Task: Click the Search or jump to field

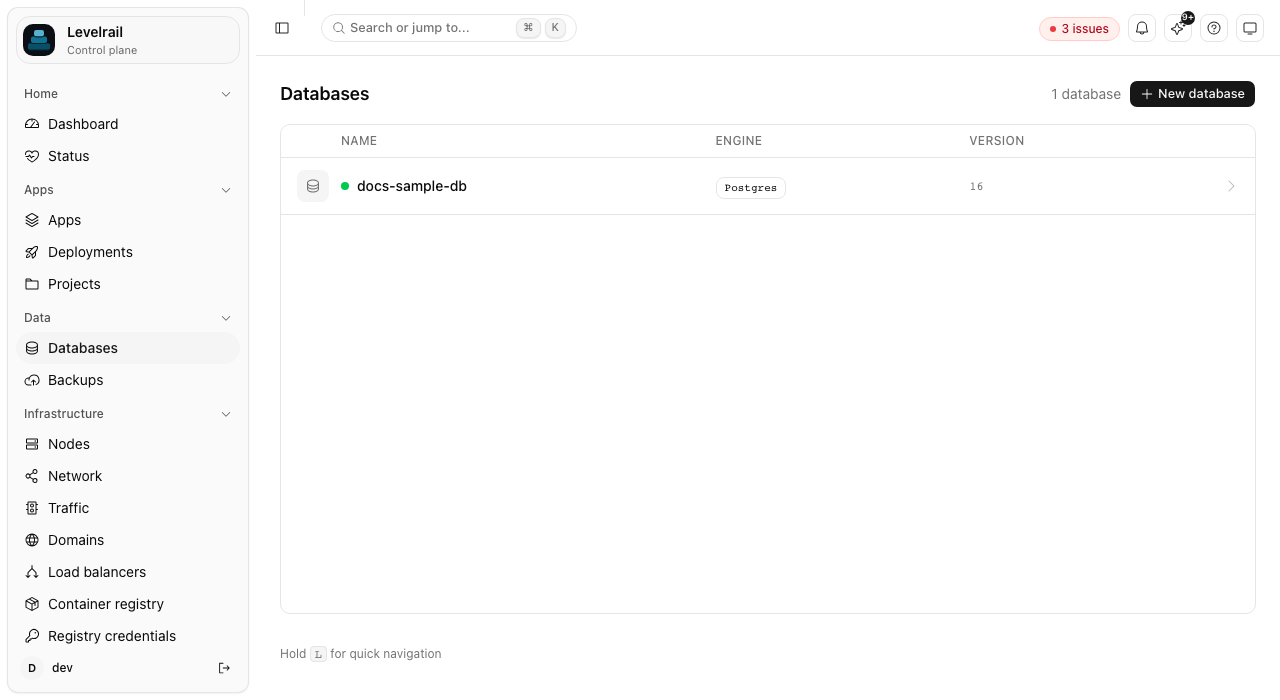Action: [448, 28]
